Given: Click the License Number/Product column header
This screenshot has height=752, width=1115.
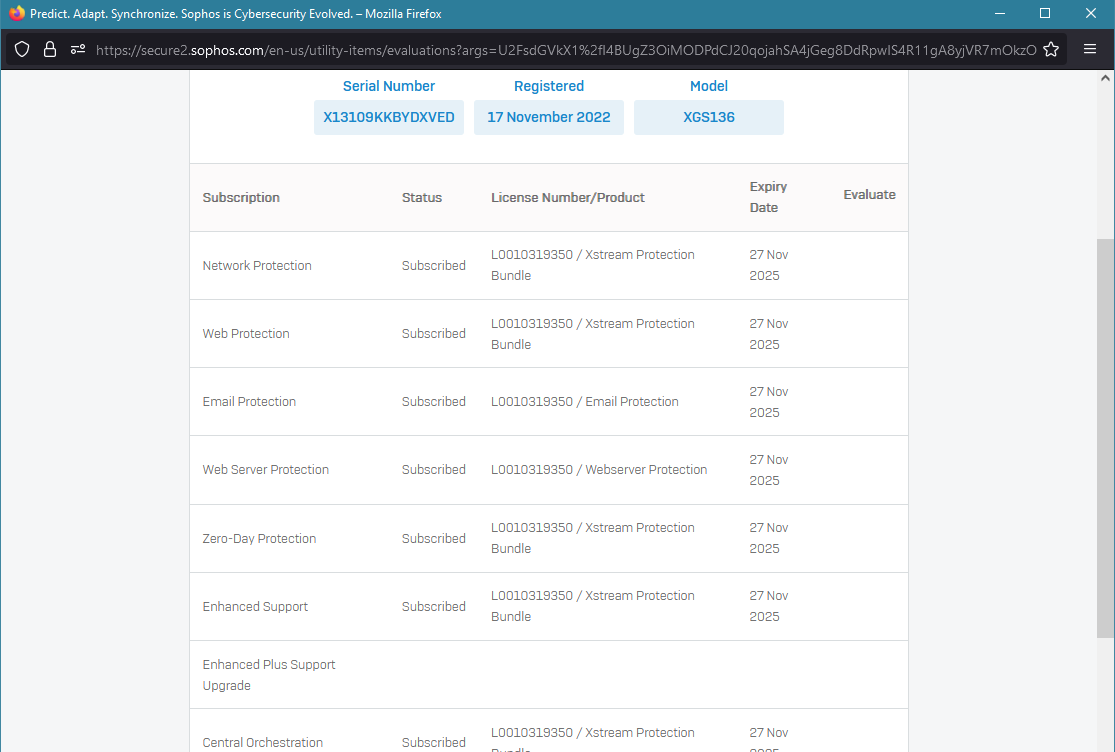Looking at the screenshot, I should click(567, 198).
